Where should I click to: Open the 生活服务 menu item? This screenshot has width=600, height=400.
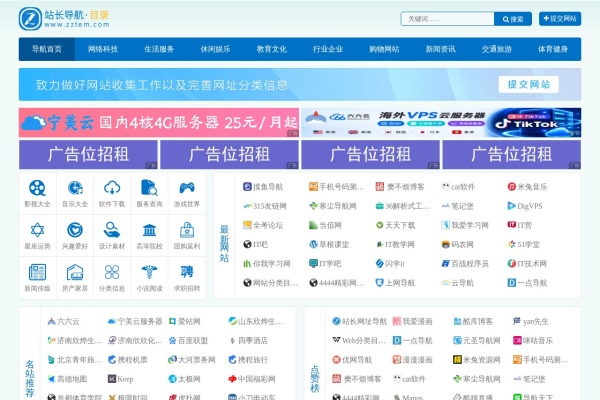pyautogui.click(x=159, y=49)
